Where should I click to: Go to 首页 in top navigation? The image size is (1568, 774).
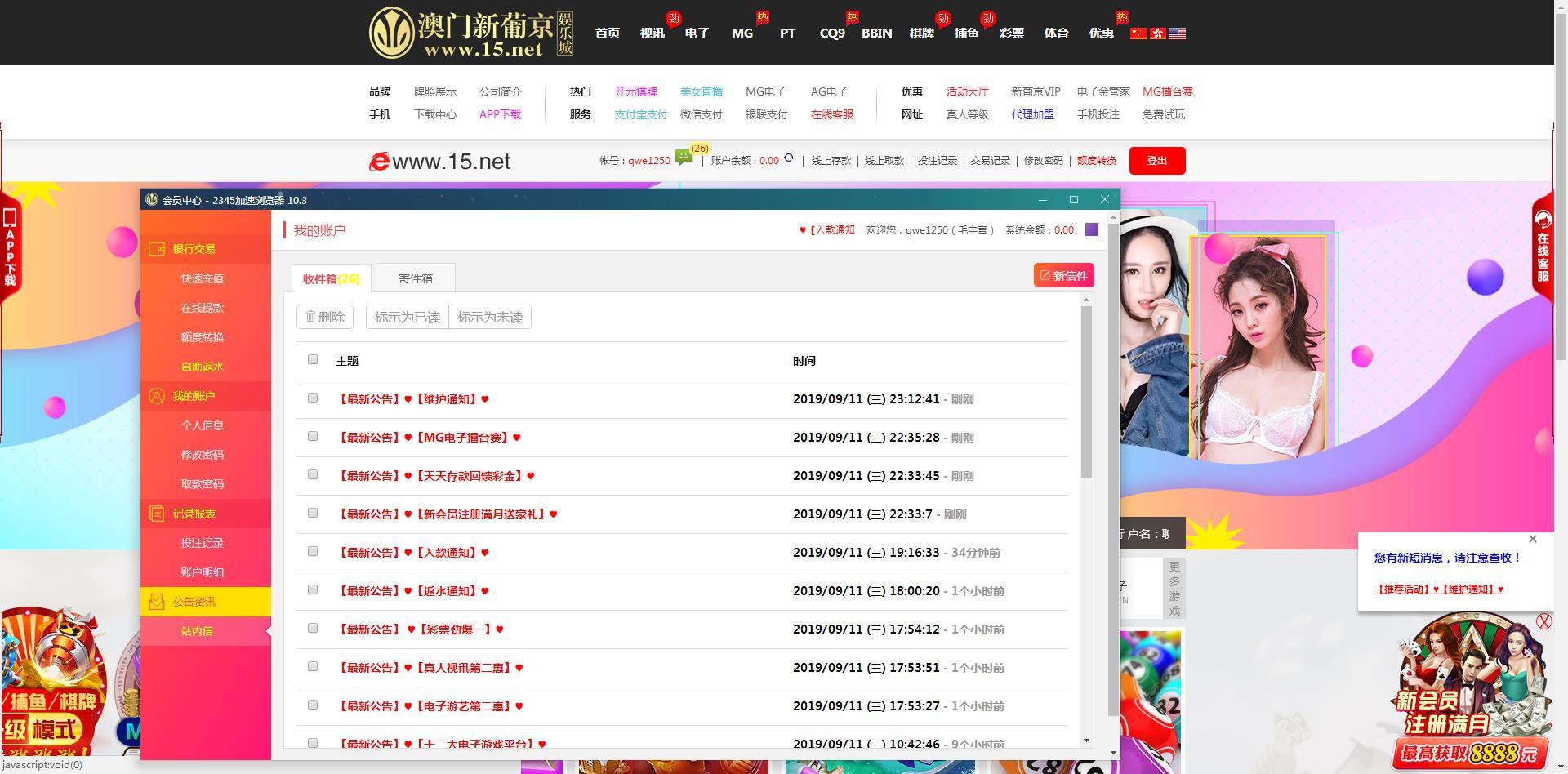(x=608, y=33)
